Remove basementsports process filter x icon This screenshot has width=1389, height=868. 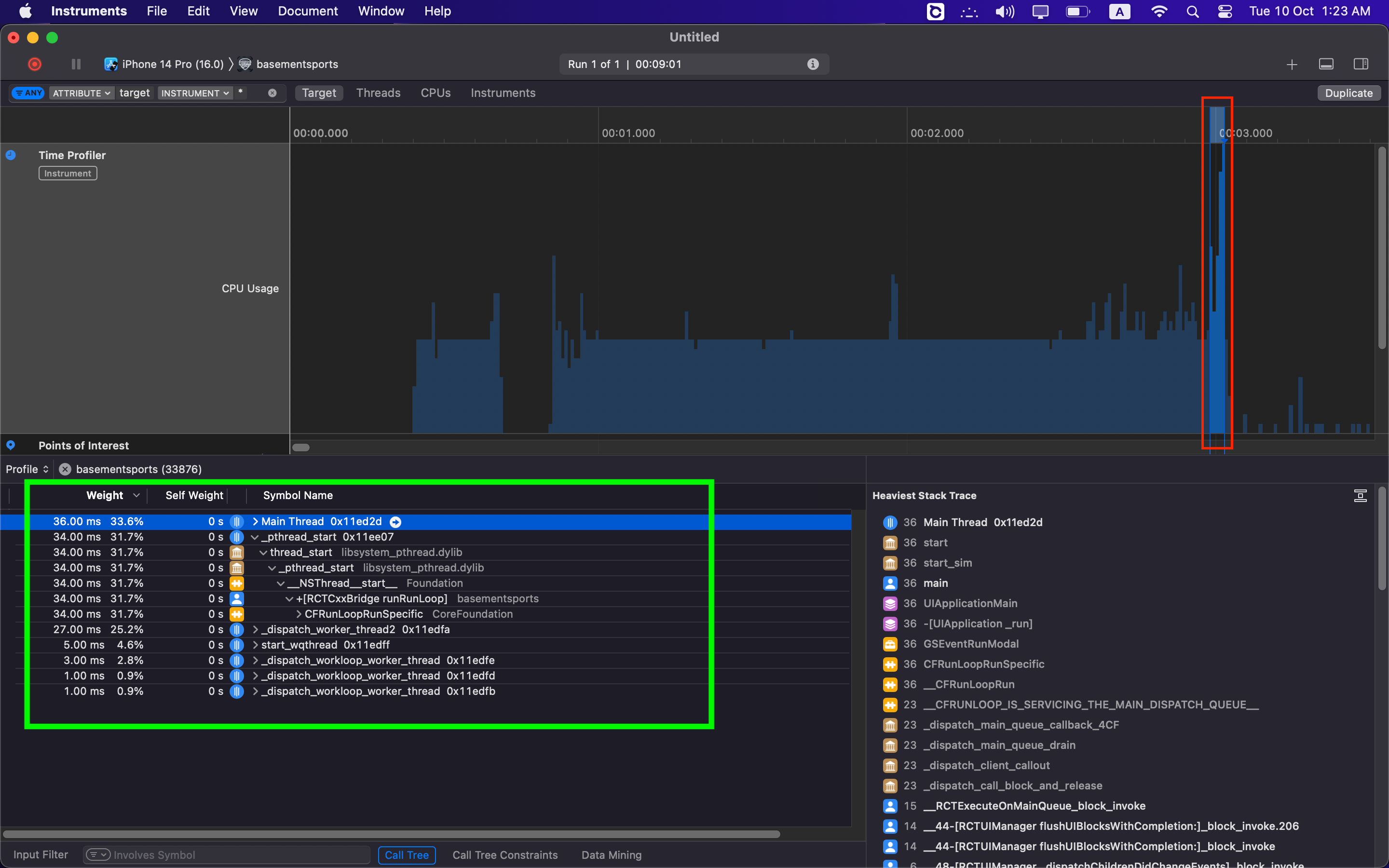pyautogui.click(x=66, y=469)
